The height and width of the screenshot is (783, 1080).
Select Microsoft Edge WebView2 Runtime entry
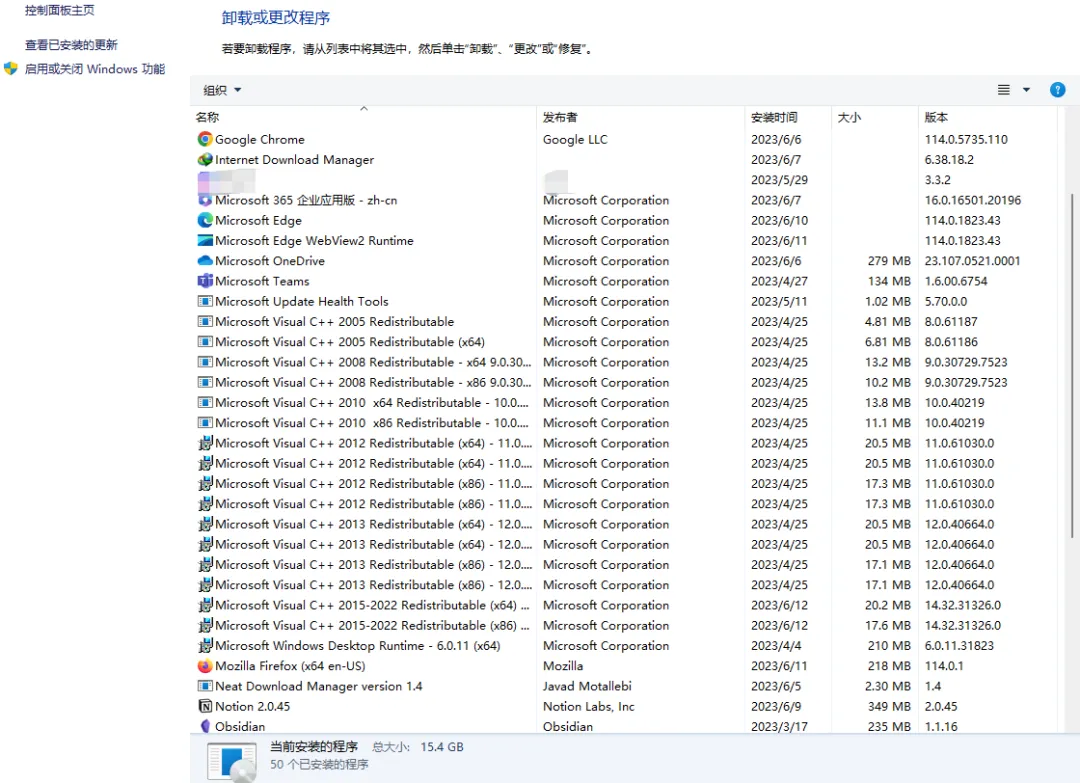[314, 240]
